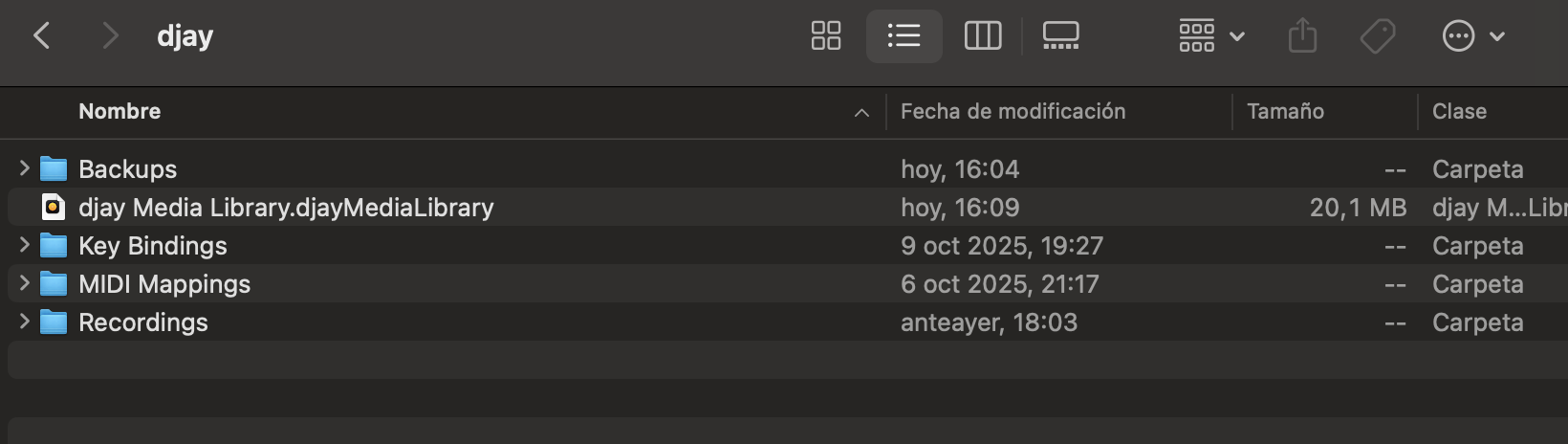
Task: Switch to column view
Action: (x=982, y=36)
